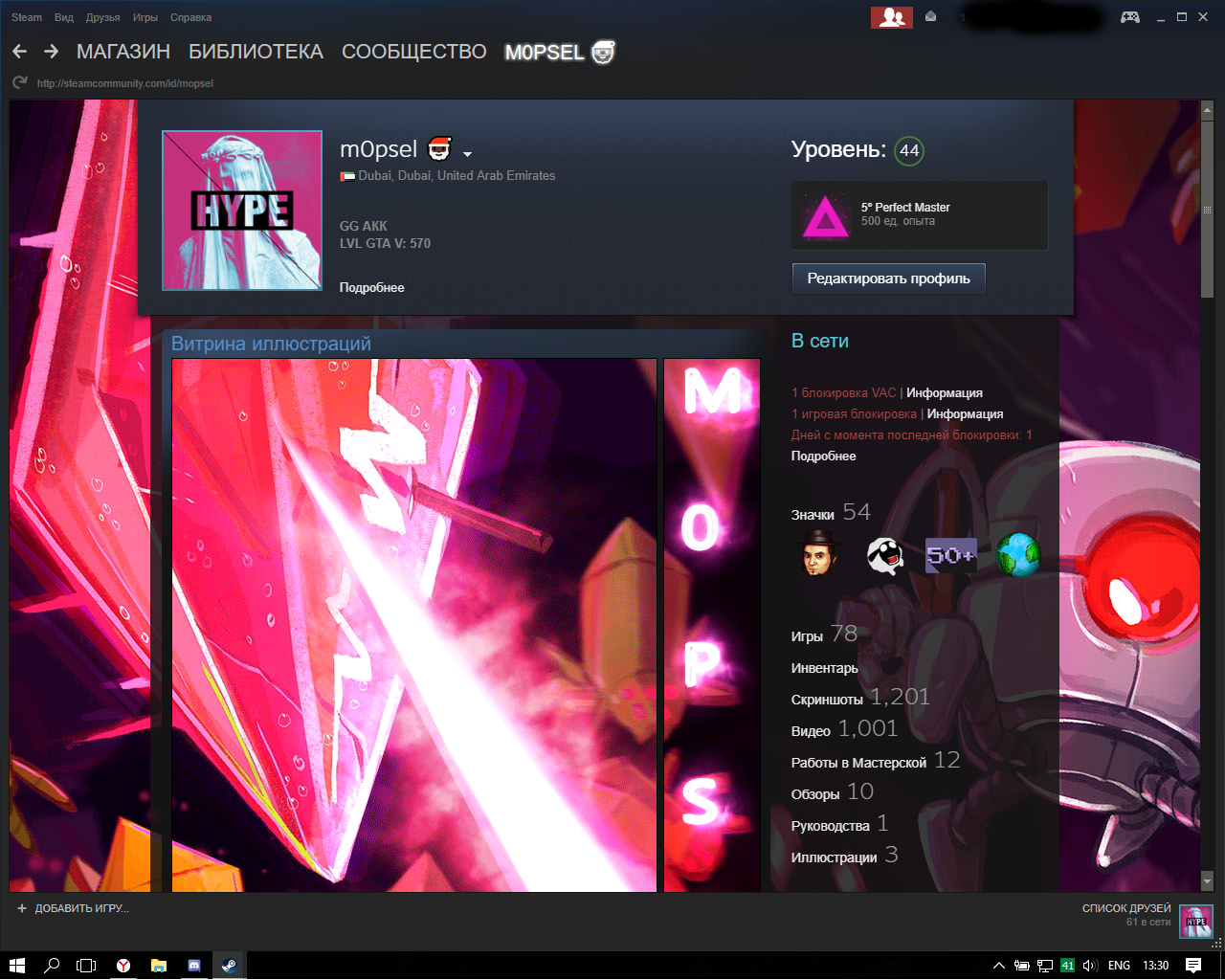Open Иллюстрации 3 link

pos(844,856)
